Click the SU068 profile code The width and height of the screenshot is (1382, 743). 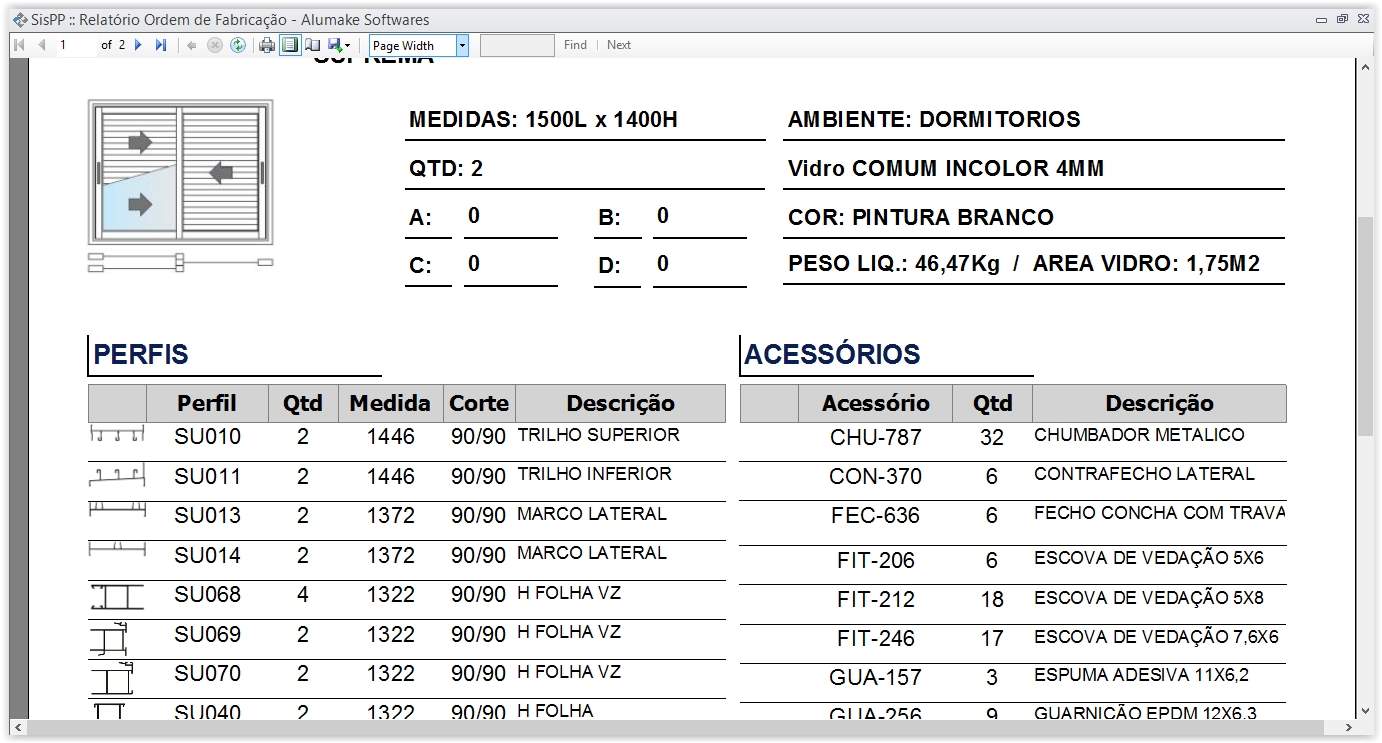(x=207, y=595)
